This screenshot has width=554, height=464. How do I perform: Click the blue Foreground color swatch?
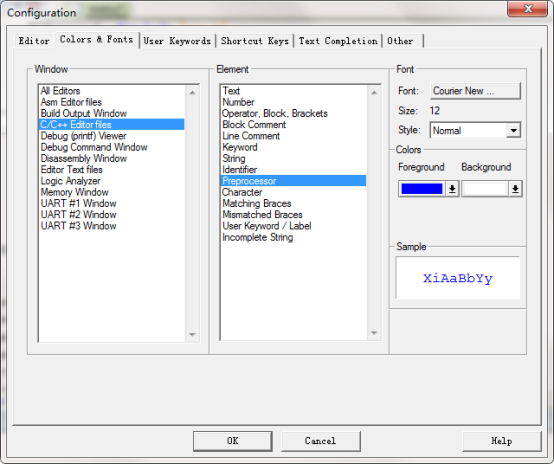click(422, 189)
